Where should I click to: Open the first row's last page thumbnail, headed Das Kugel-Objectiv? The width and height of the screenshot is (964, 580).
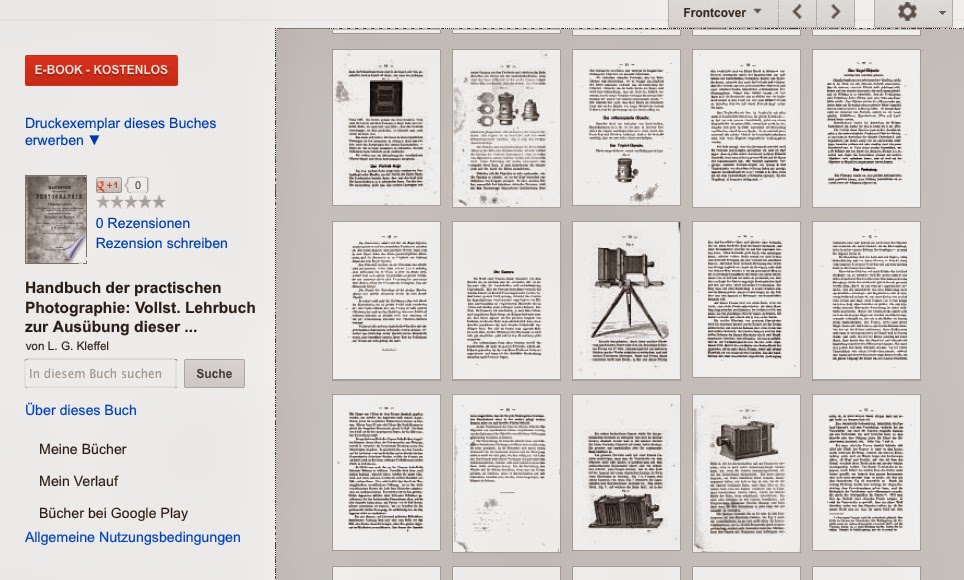pos(866,129)
